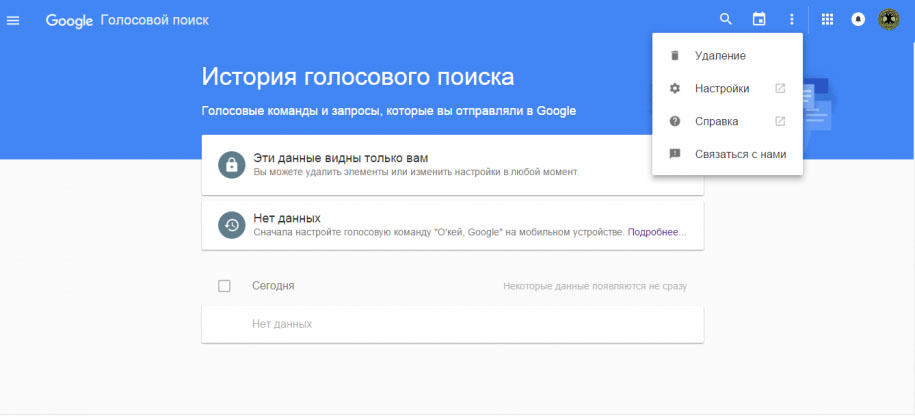Screen dimensions: 915x416
Task: Click Сначала настройте голосовую команду text
Action: click(x=439, y=232)
